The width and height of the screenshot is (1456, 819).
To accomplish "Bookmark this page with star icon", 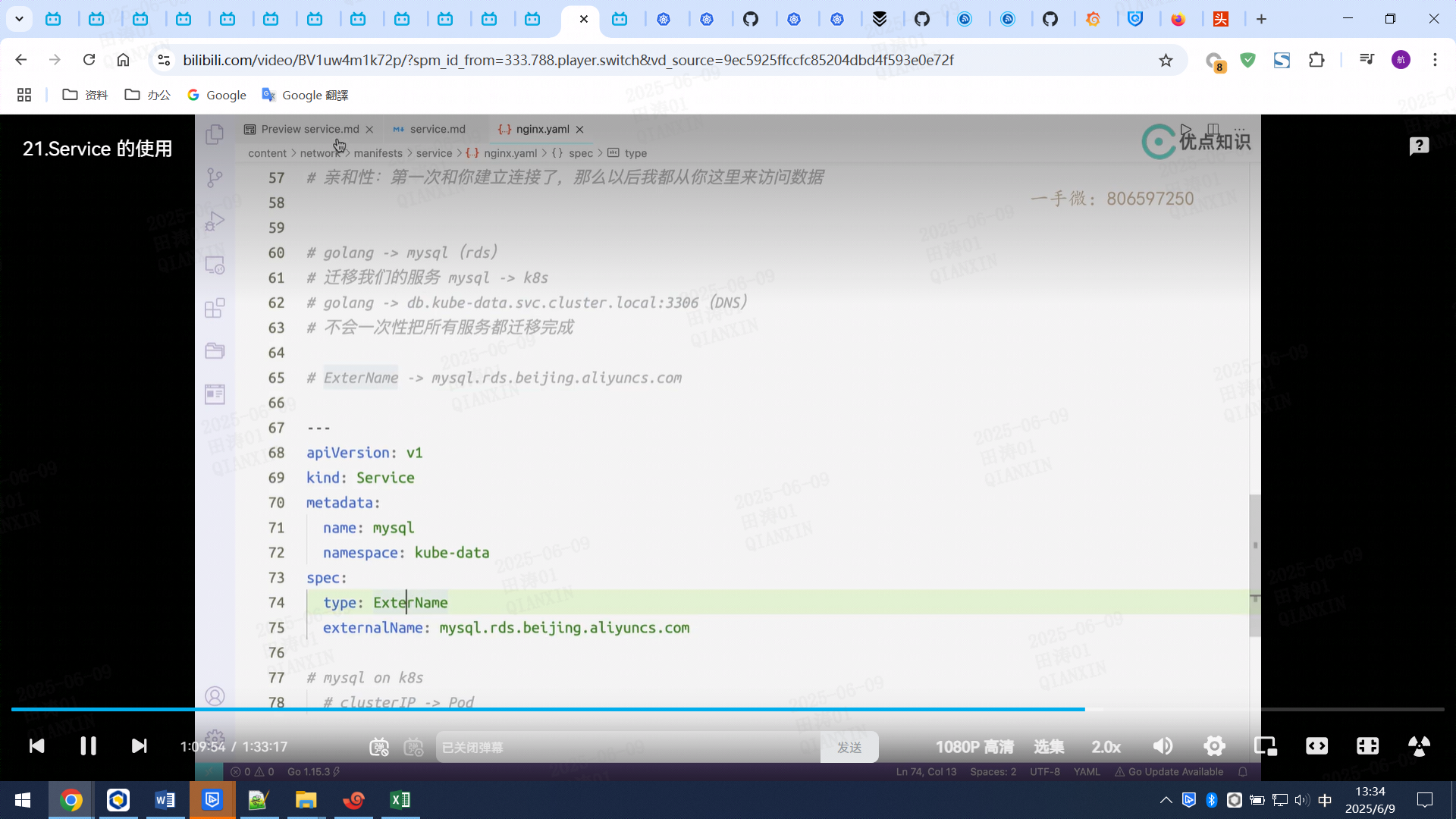I will pyautogui.click(x=1166, y=60).
